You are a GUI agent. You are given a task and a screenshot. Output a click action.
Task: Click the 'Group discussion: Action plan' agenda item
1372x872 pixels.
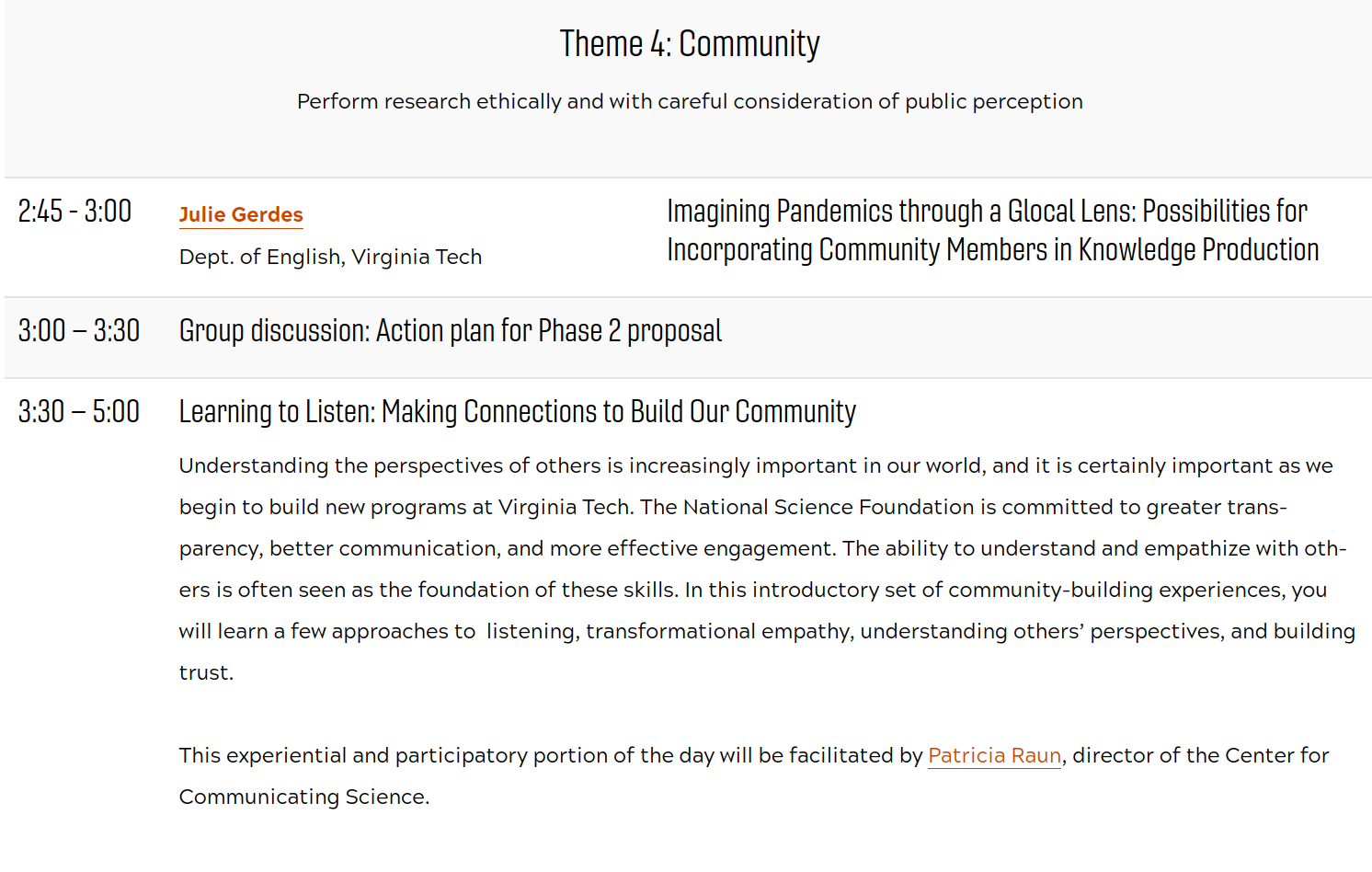point(450,331)
